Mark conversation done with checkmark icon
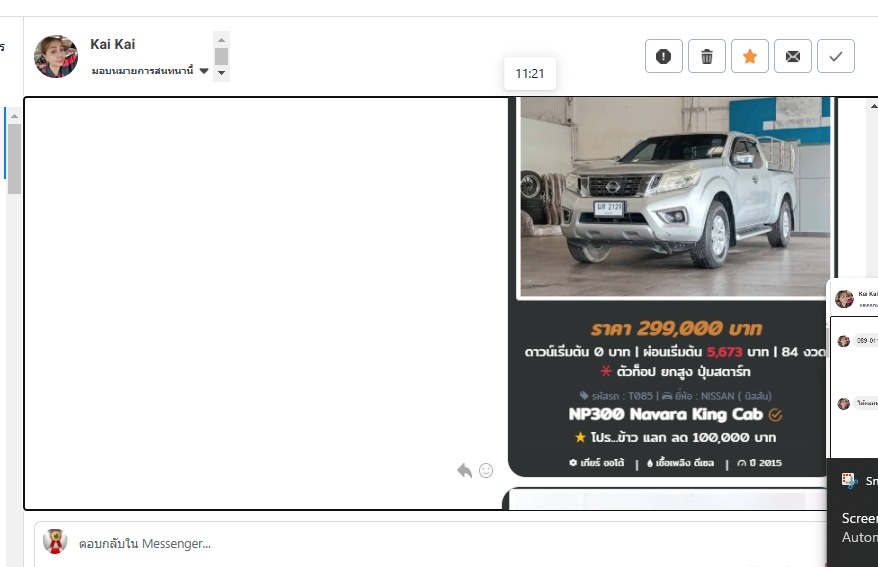 [x=836, y=56]
